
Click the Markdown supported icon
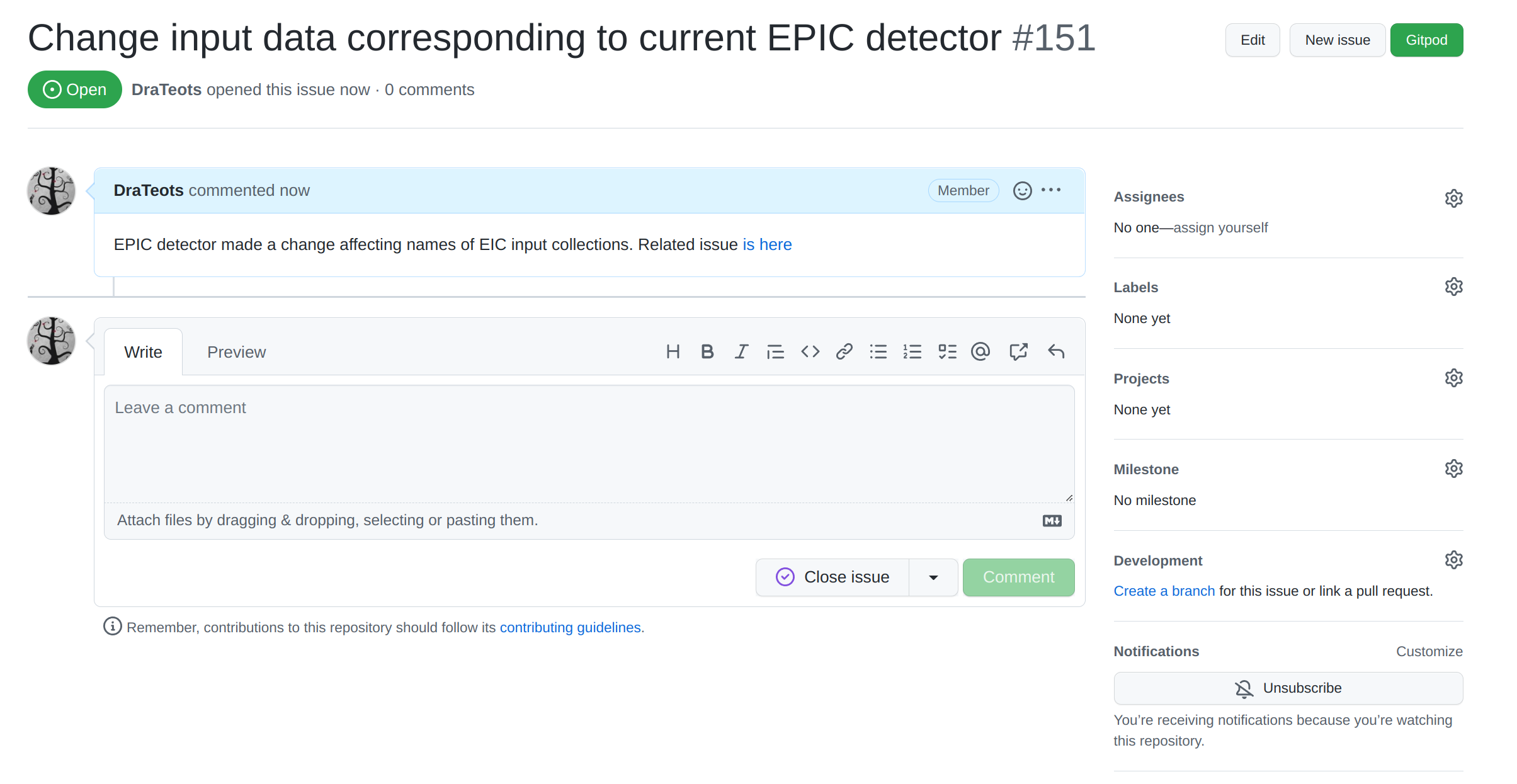pyautogui.click(x=1052, y=521)
